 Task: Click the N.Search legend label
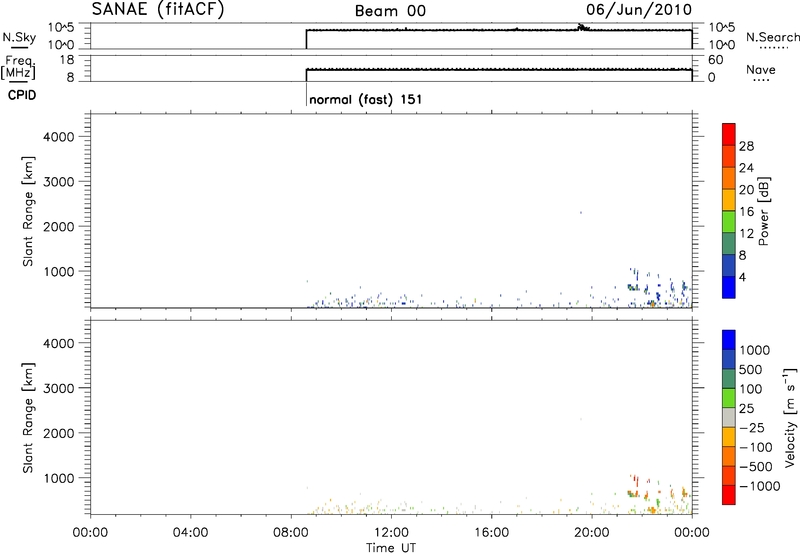772,37
